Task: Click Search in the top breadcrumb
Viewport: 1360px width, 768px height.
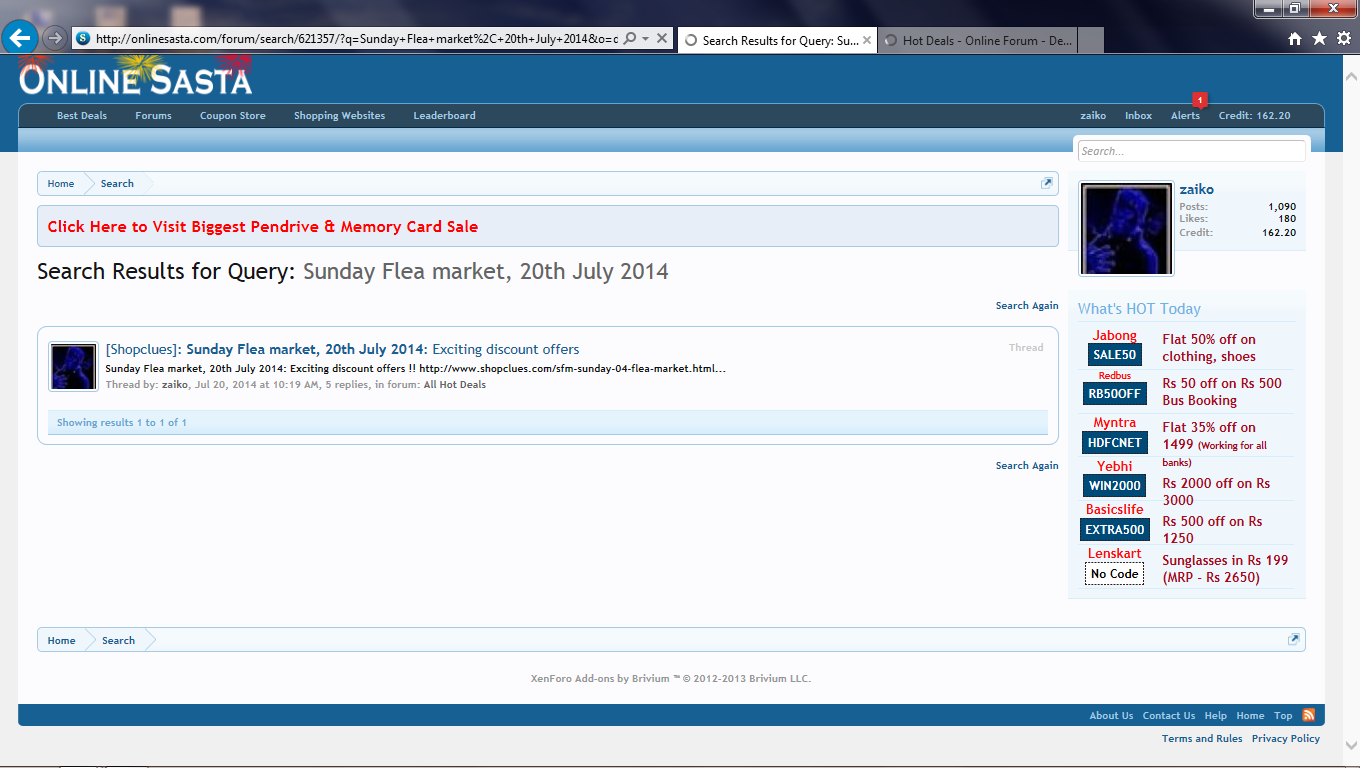Action: click(117, 184)
